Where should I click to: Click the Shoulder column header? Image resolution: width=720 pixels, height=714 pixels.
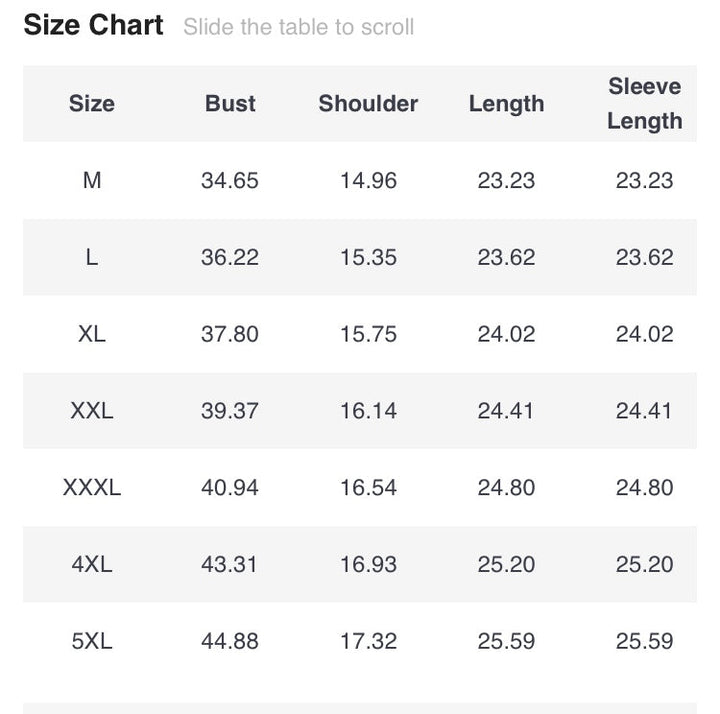[368, 104]
